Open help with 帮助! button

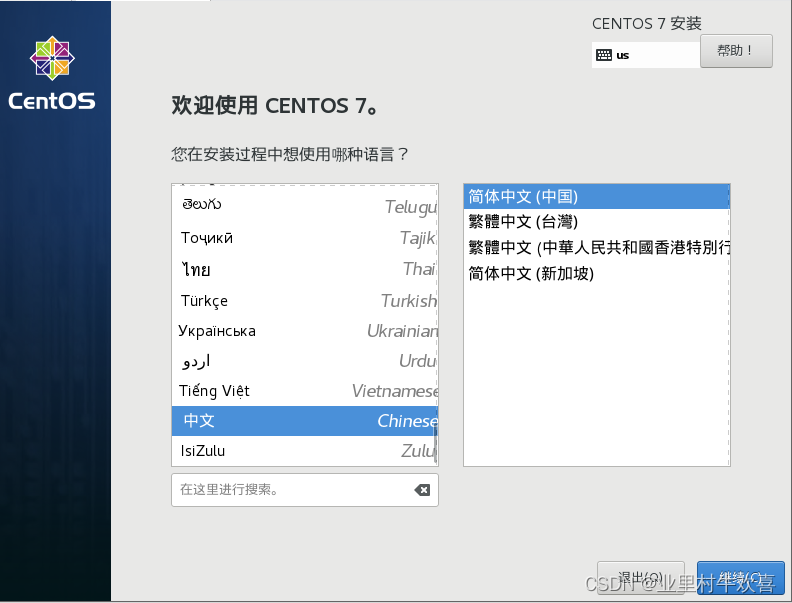(x=736, y=51)
